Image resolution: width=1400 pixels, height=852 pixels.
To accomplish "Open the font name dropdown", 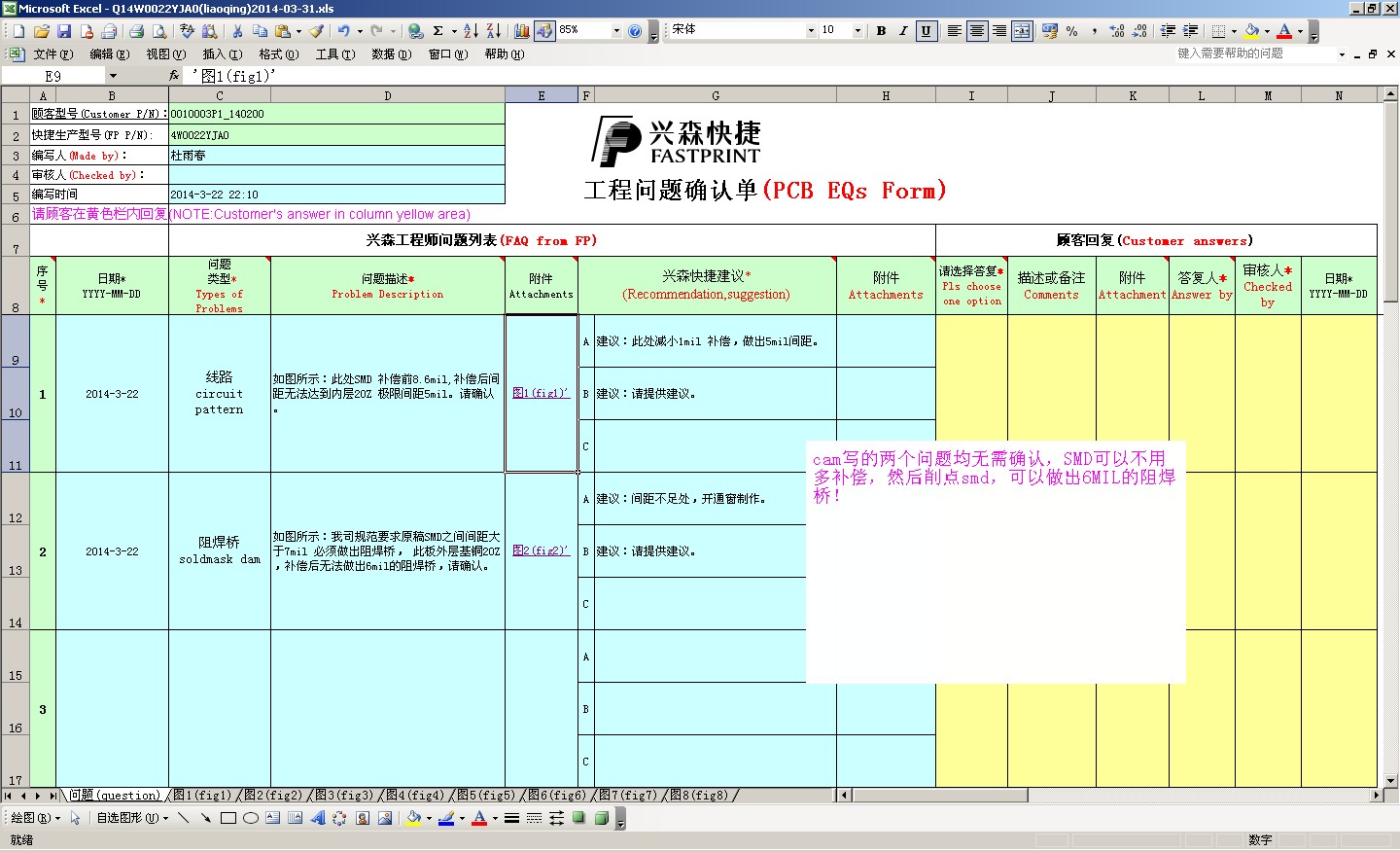I will tap(811, 31).
